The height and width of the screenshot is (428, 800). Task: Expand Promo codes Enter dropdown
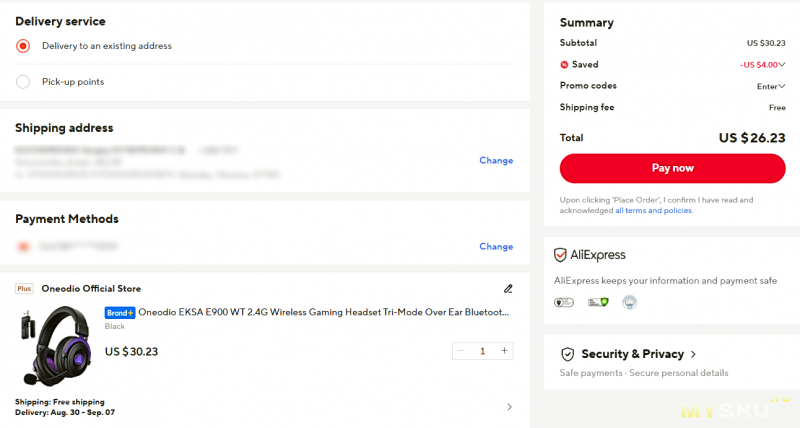click(x=770, y=86)
